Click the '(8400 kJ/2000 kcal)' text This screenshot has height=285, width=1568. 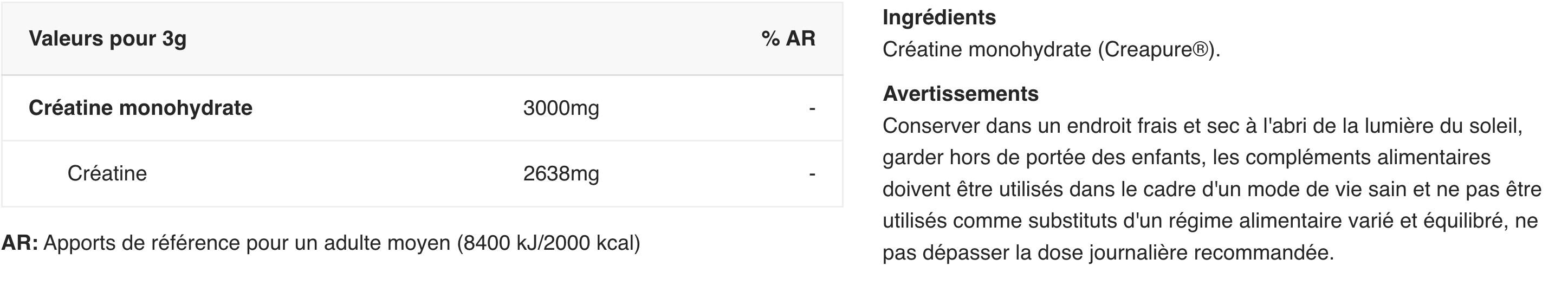click(x=548, y=243)
